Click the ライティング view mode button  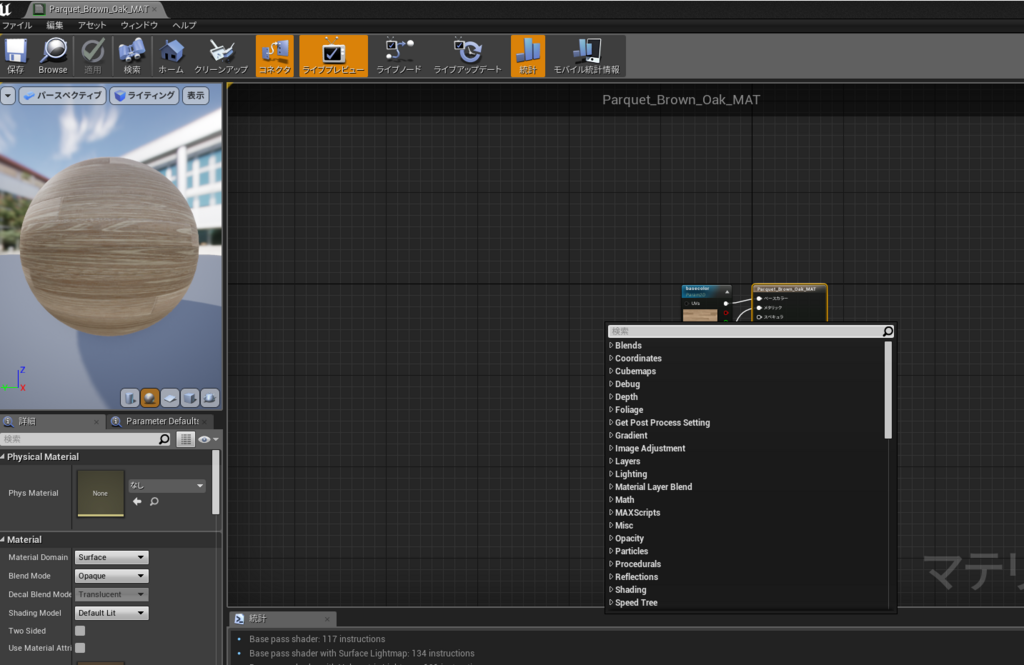(144, 95)
